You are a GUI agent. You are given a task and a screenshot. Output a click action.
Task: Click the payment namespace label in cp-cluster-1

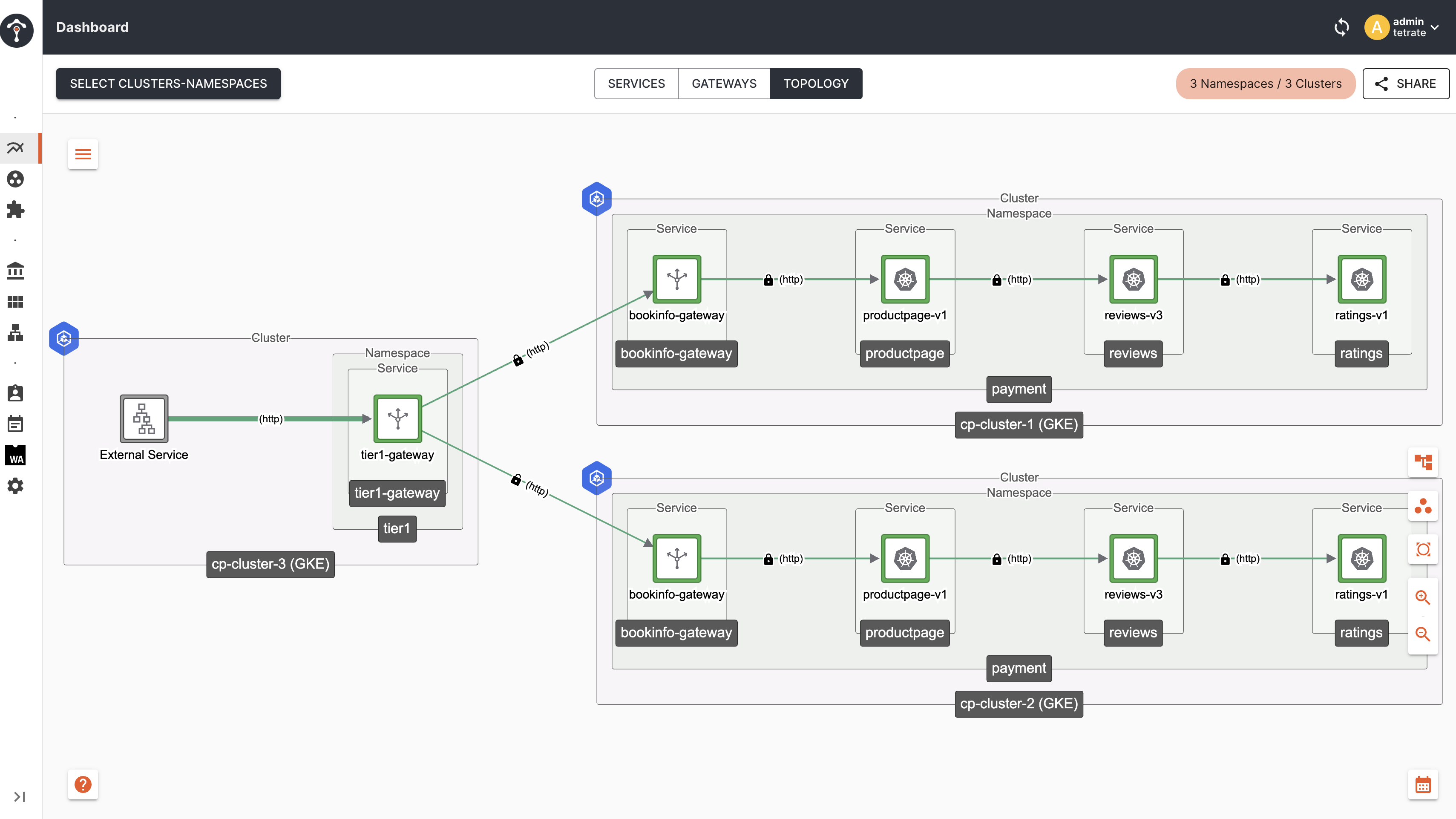pos(1019,389)
